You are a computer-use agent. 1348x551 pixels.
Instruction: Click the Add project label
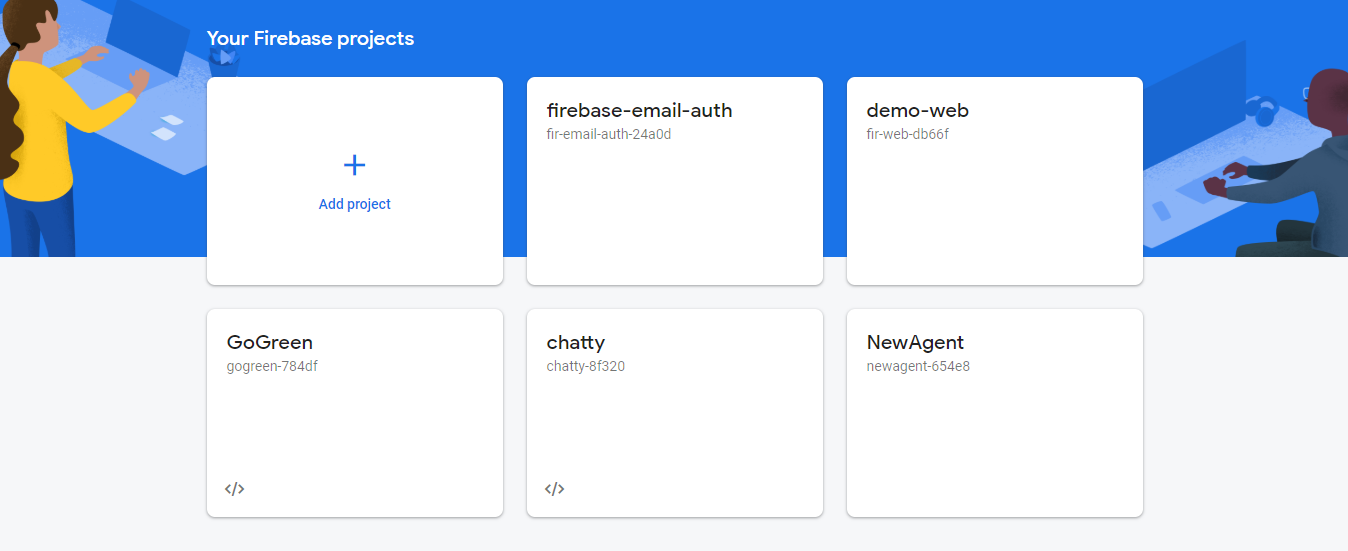coord(355,204)
